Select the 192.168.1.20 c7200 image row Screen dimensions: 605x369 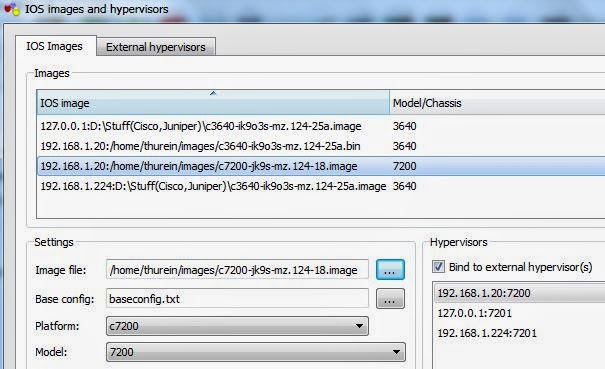[x=321, y=166]
